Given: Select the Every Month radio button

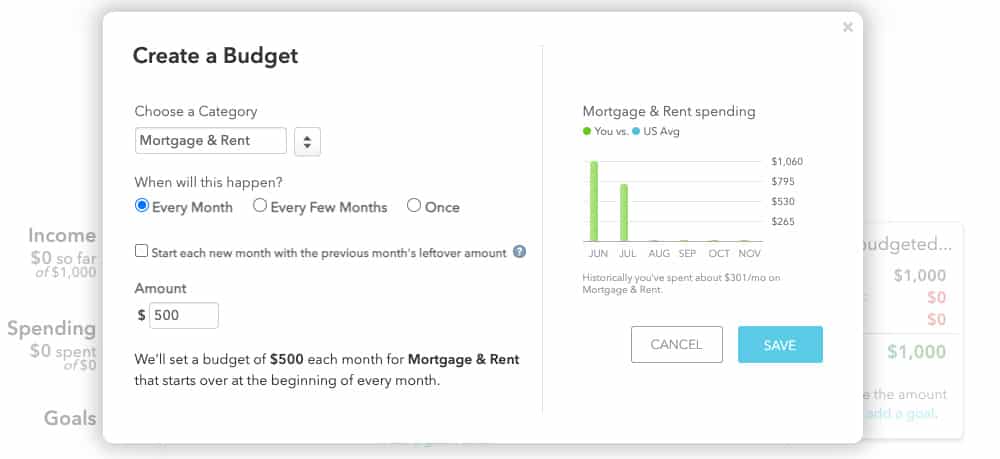Looking at the screenshot, I should (142, 205).
